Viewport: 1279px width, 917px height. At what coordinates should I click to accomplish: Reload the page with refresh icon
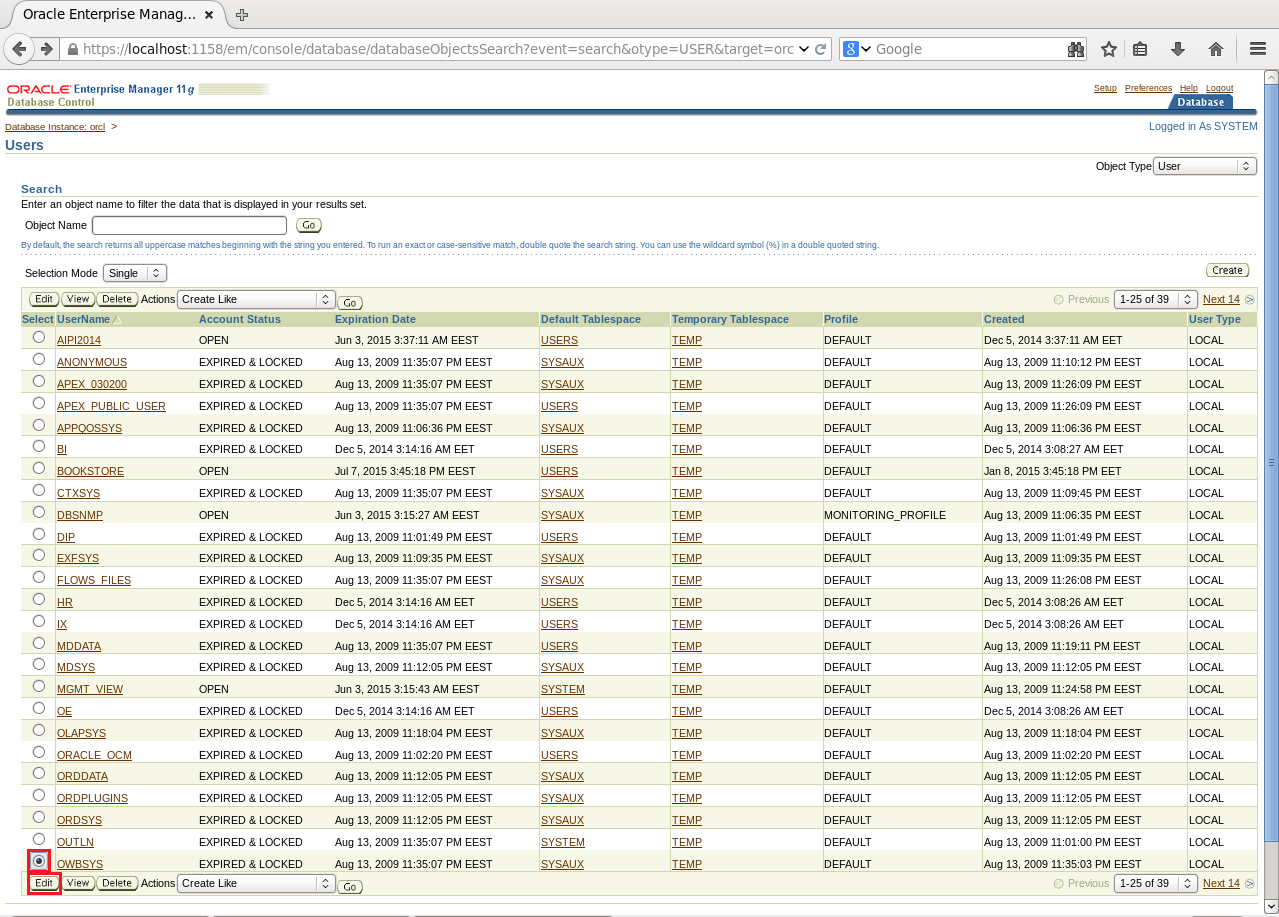(821, 49)
